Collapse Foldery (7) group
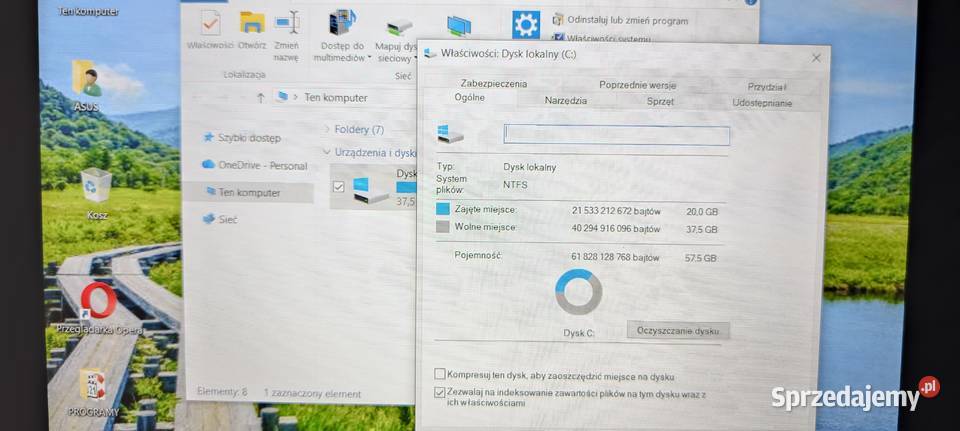 coord(326,130)
